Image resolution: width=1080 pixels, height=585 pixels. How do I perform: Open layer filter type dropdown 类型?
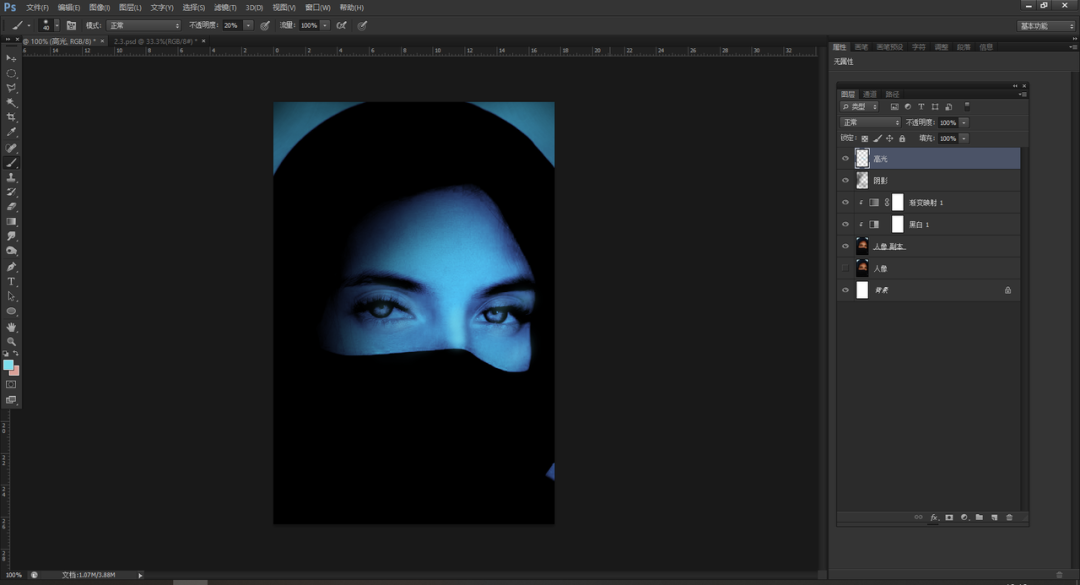[860, 107]
